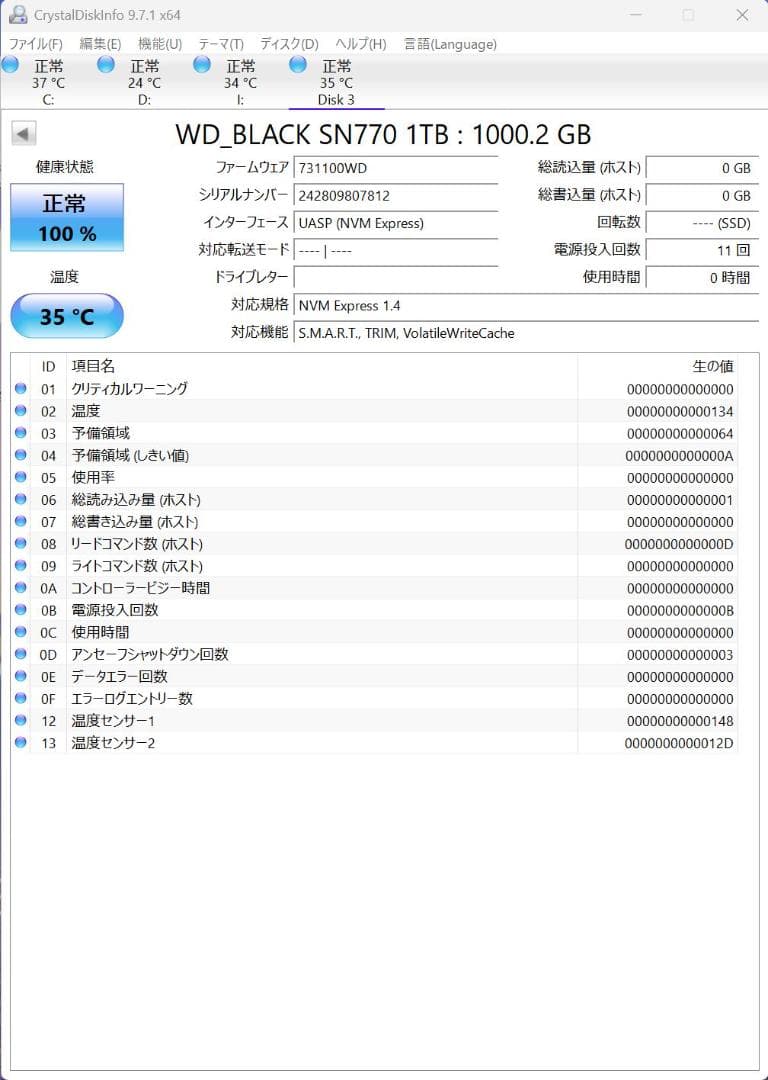Select the 予備領域 (しきい値) row text
The height and width of the screenshot is (1080, 768).
[129, 455]
